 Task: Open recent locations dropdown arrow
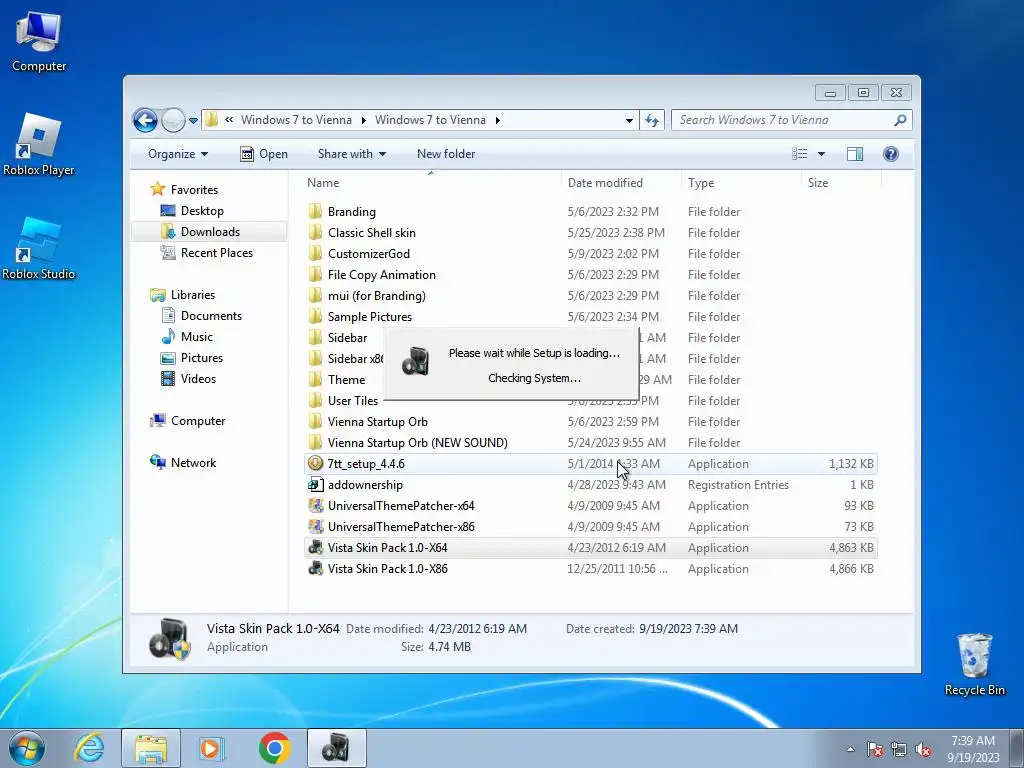click(193, 121)
